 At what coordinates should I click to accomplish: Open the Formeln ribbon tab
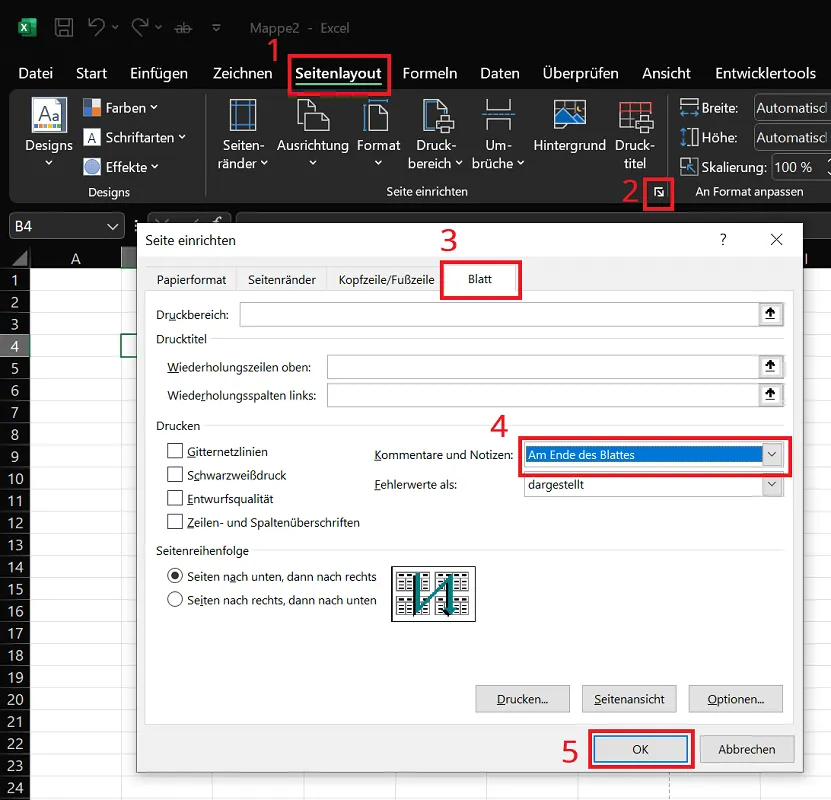430,72
